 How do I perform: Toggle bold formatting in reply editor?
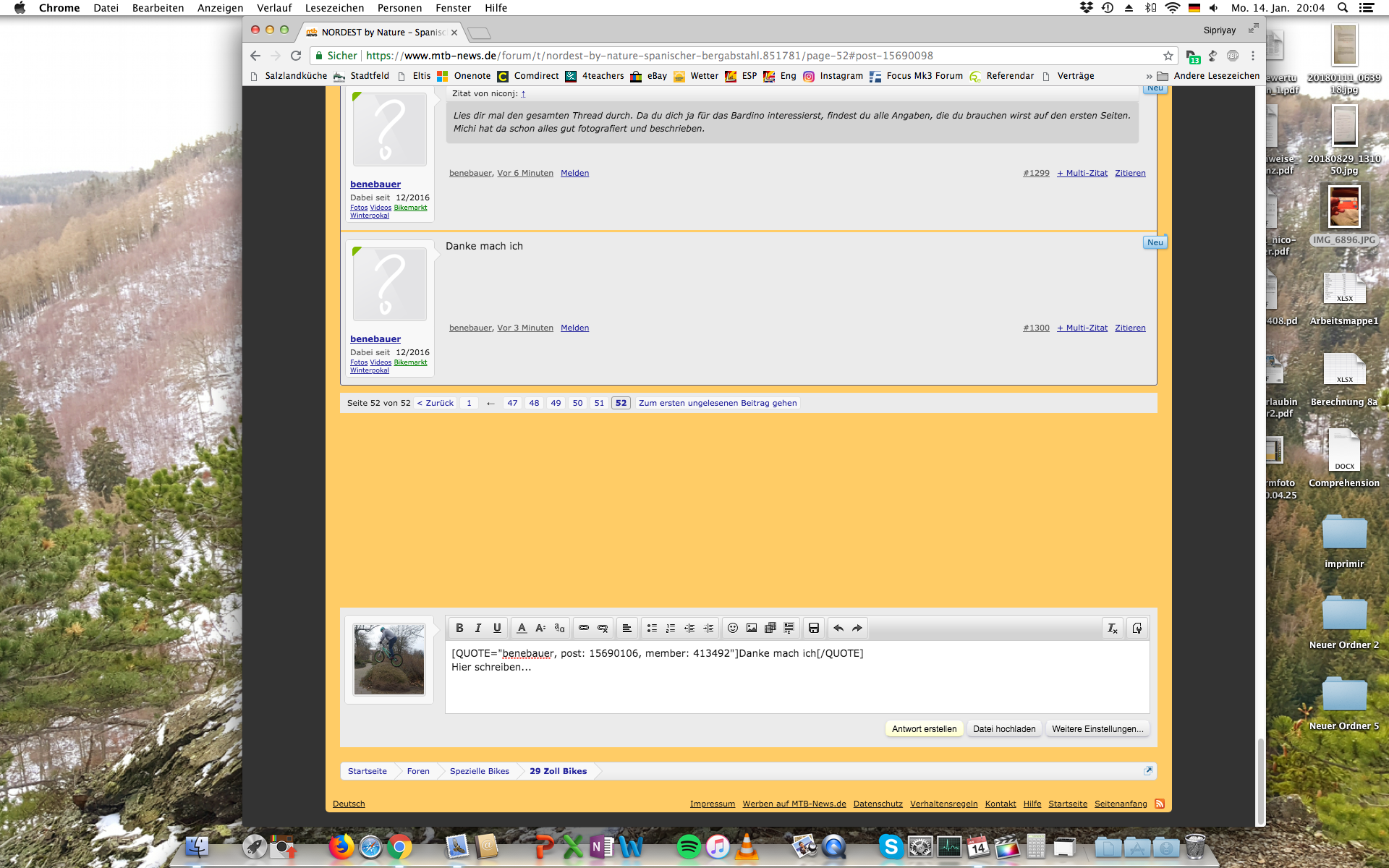click(459, 628)
